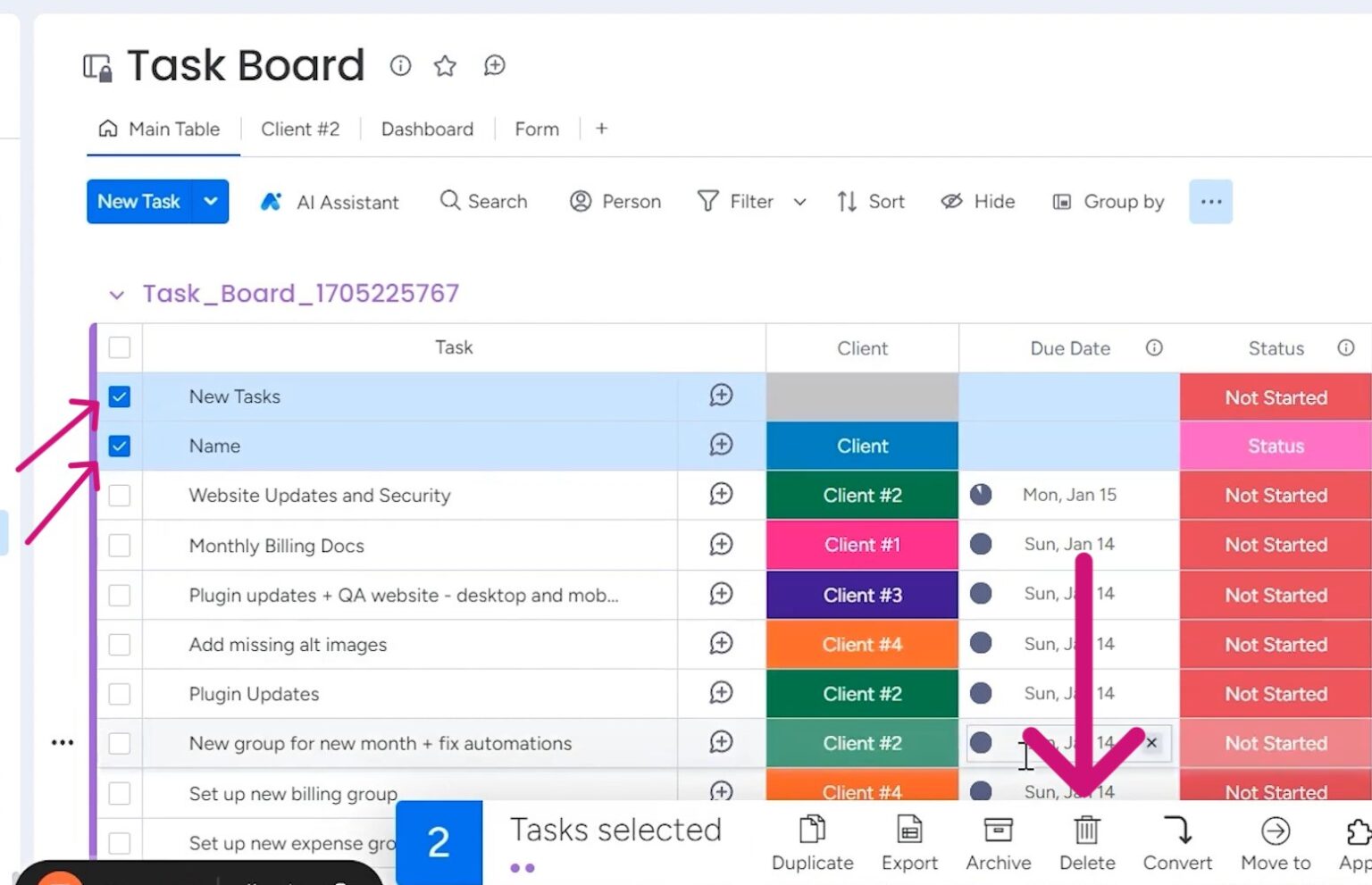Screen dimensions: 1372x885
Task: Switch to the Dashboard tab
Action: [x=427, y=129]
